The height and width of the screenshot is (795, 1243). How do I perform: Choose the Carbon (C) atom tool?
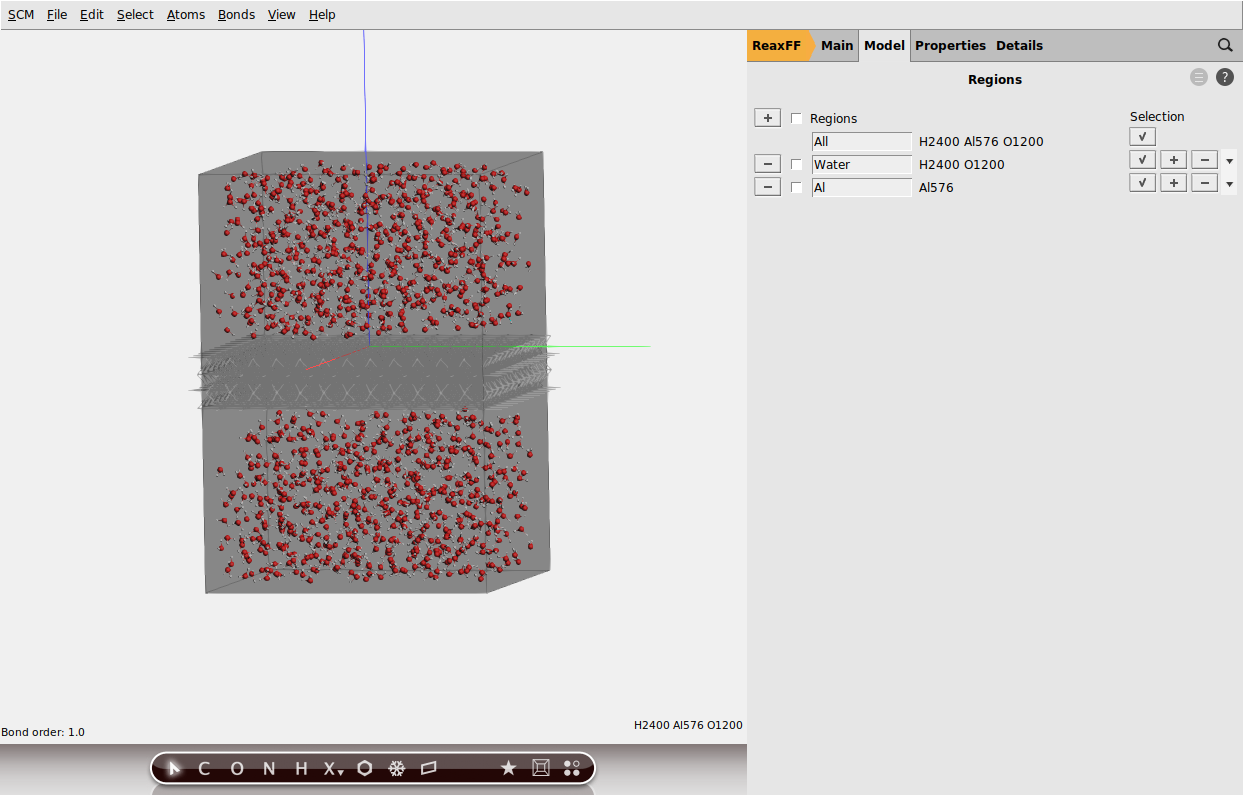click(x=204, y=768)
